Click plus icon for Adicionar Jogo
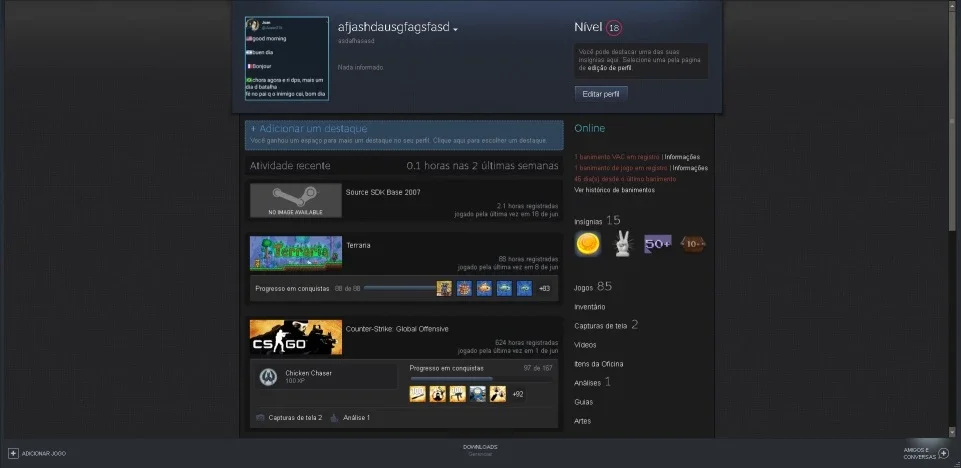Screen dimensions: 961x468 (13, 453)
